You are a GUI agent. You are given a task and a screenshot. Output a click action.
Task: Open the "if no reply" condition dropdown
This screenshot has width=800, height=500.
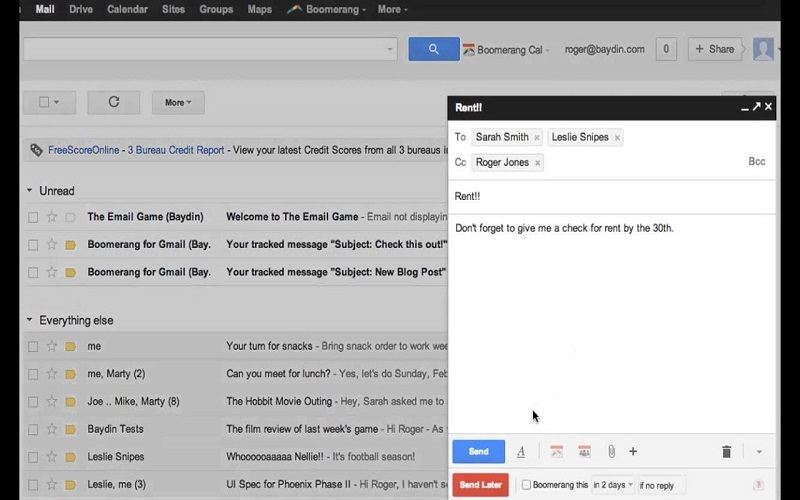[661, 485]
